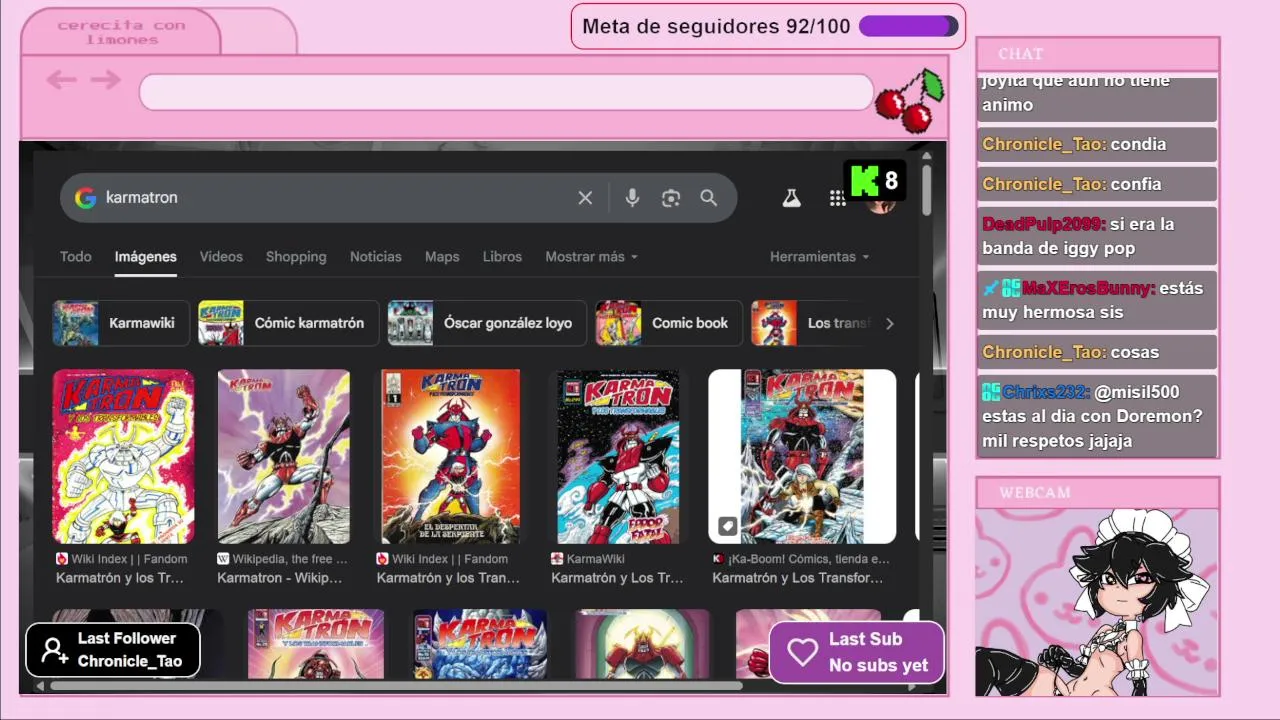This screenshot has height=720, width=1280.
Task: Click the CHAT panel header
Action: tap(1097, 54)
